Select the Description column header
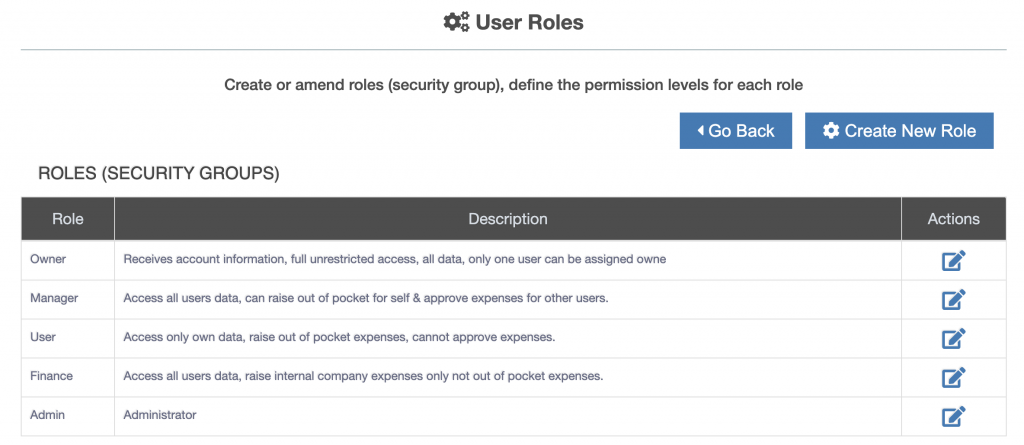1024x445 pixels. pos(507,219)
